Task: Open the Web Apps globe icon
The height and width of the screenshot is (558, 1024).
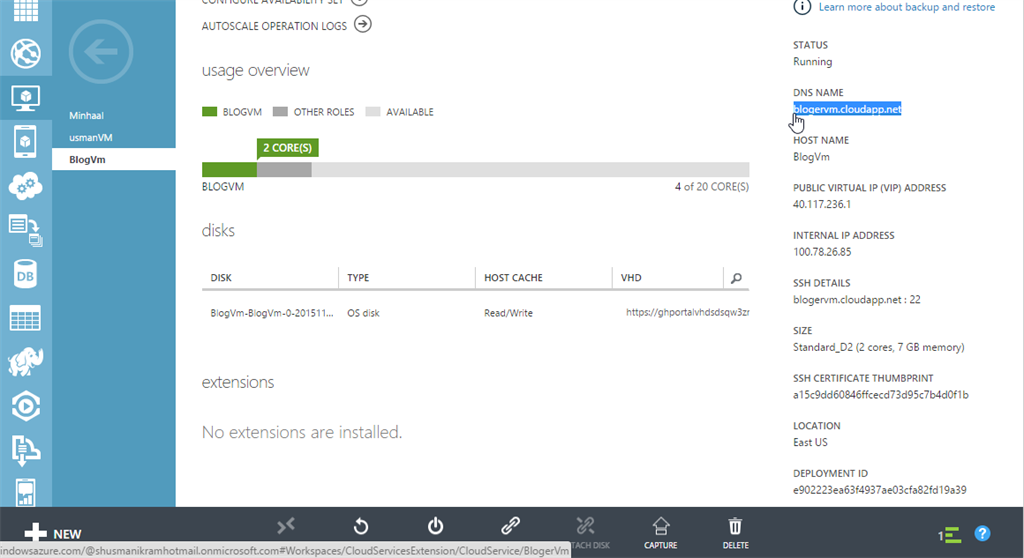Action: coord(25,54)
